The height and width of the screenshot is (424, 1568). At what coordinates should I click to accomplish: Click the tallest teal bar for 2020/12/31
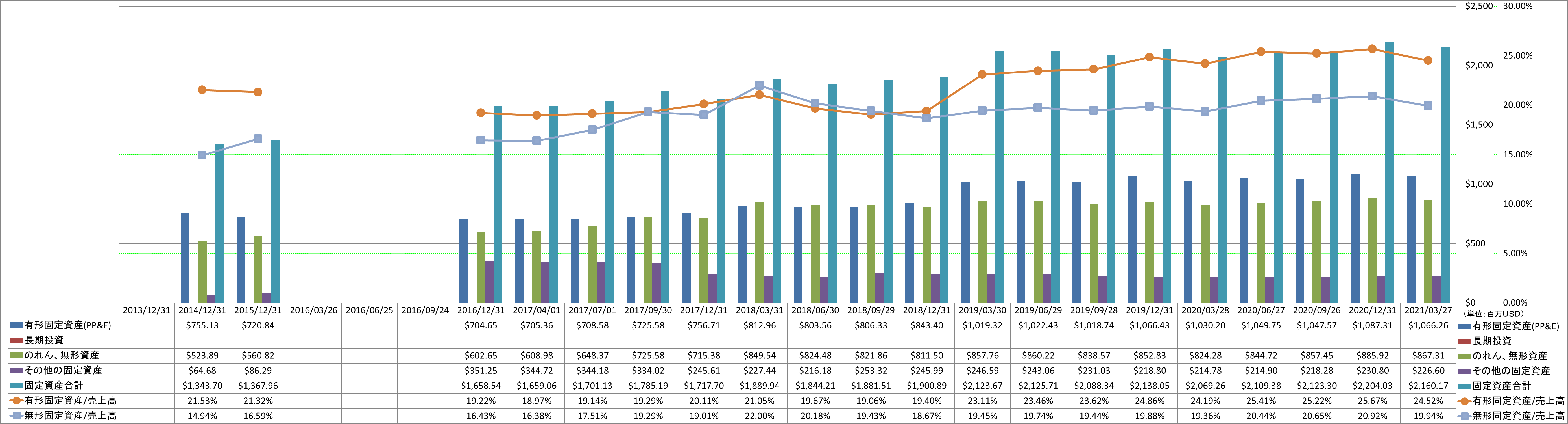(x=1390, y=172)
